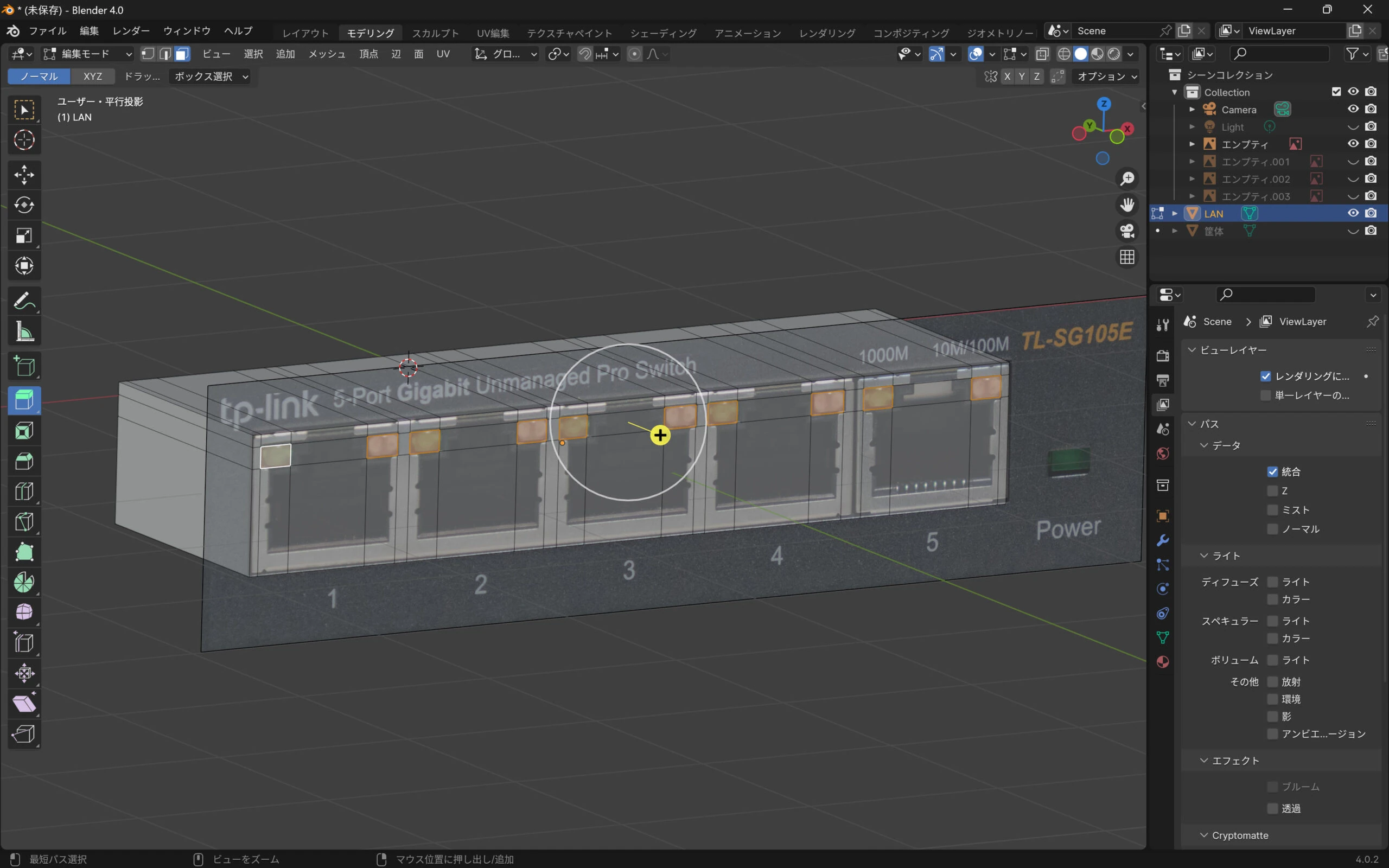Select the Annotate pencil tool
1389x868 pixels.
point(24,301)
